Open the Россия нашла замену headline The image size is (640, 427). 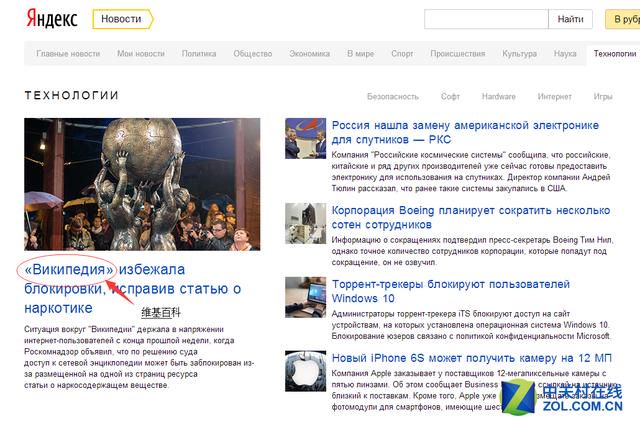tap(465, 132)
